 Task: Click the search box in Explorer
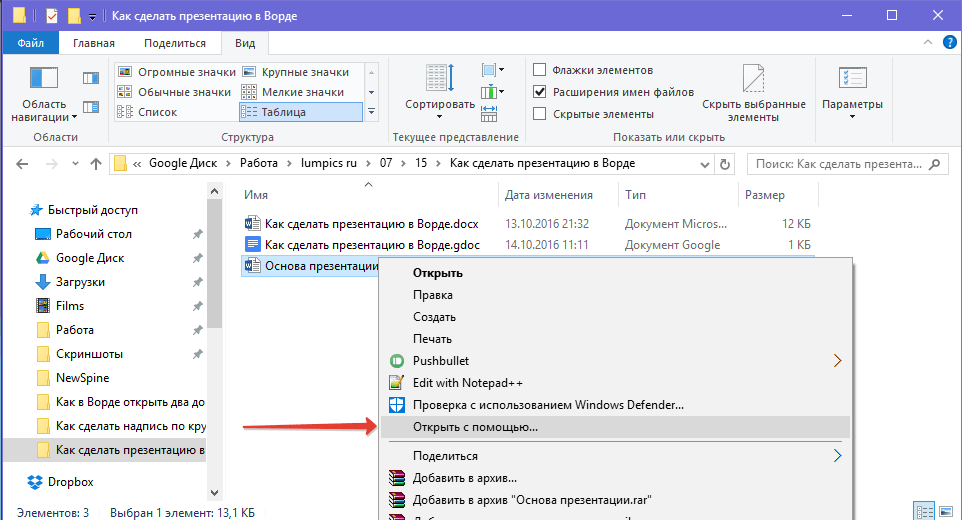click(x=845, y=163)
